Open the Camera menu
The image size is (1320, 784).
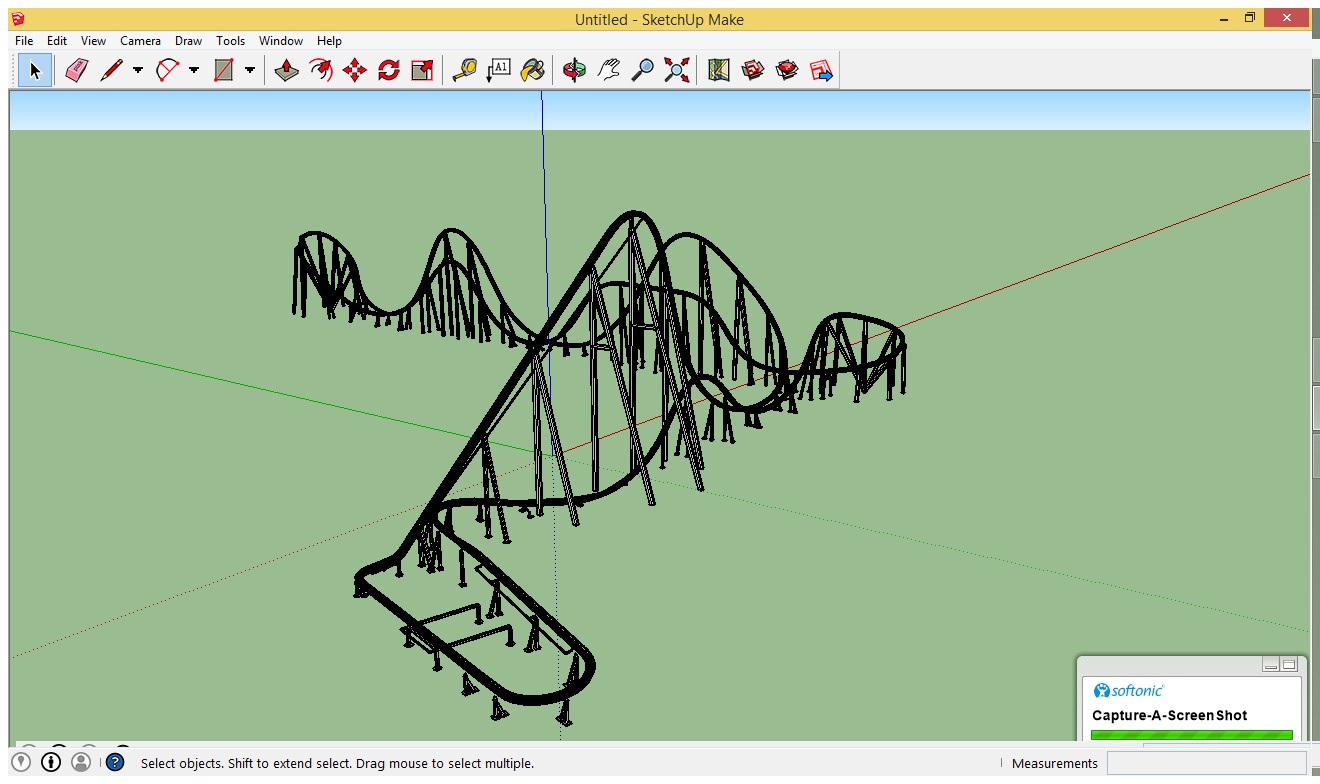point(140,41)
